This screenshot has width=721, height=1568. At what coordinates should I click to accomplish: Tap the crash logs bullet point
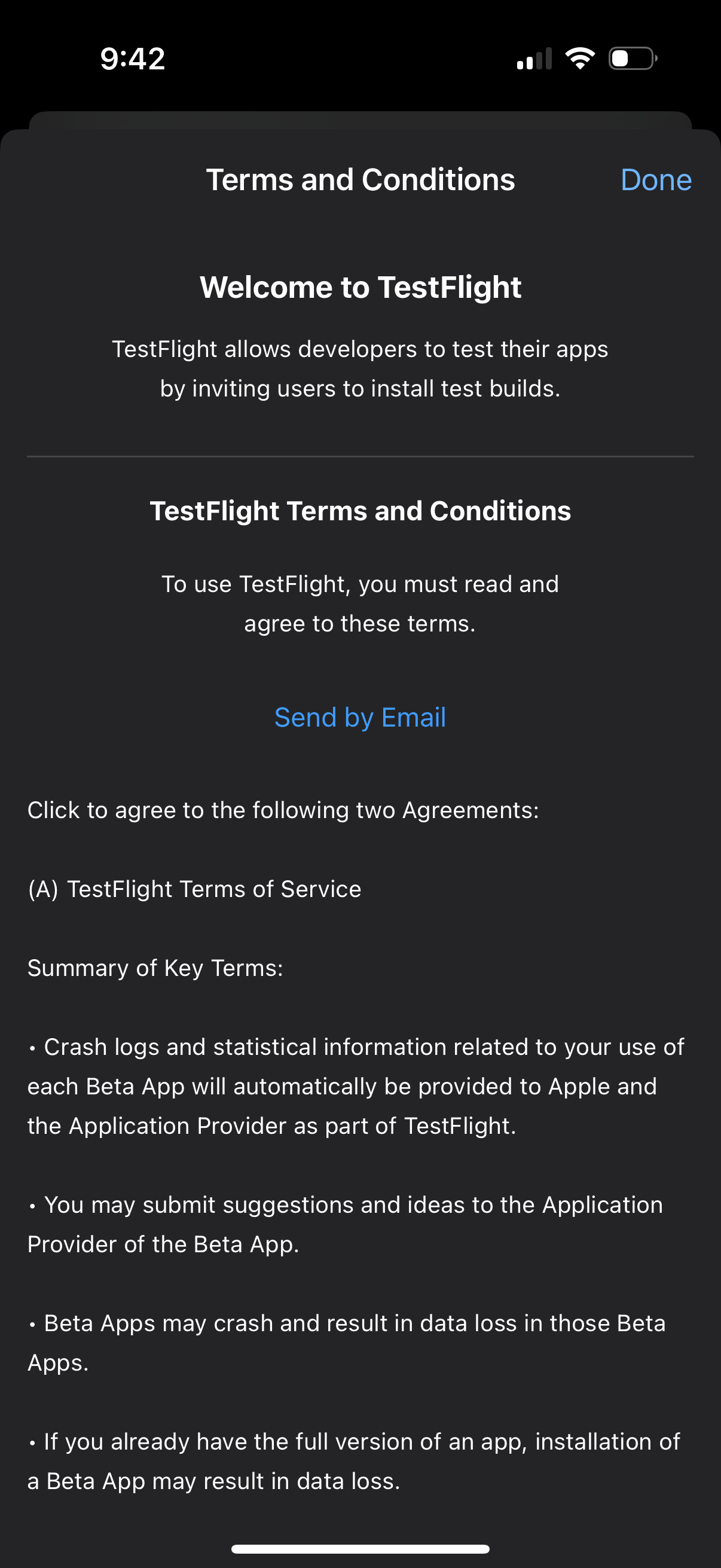point(355,1086)
